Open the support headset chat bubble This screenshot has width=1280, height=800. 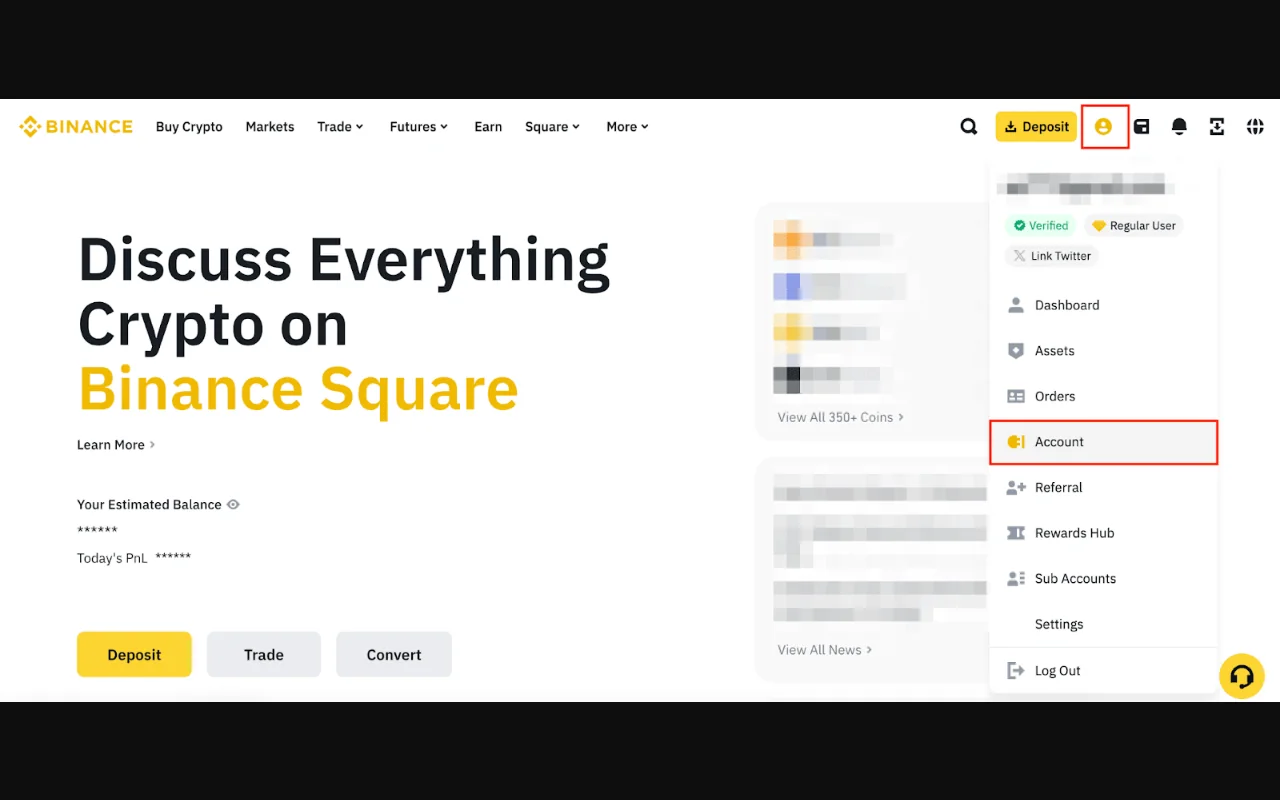1242,676
